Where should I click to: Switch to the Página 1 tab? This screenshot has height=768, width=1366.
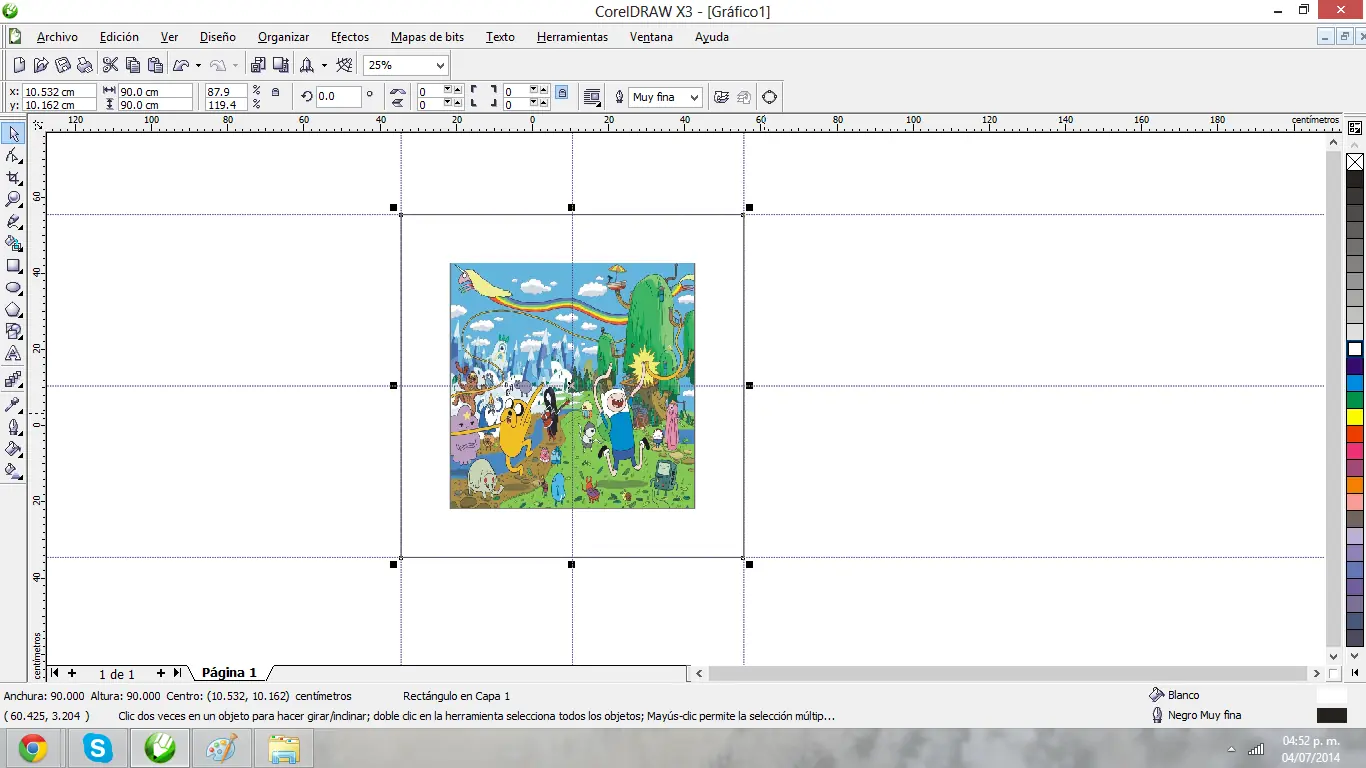pyautogui.click(x=229, y=673)
